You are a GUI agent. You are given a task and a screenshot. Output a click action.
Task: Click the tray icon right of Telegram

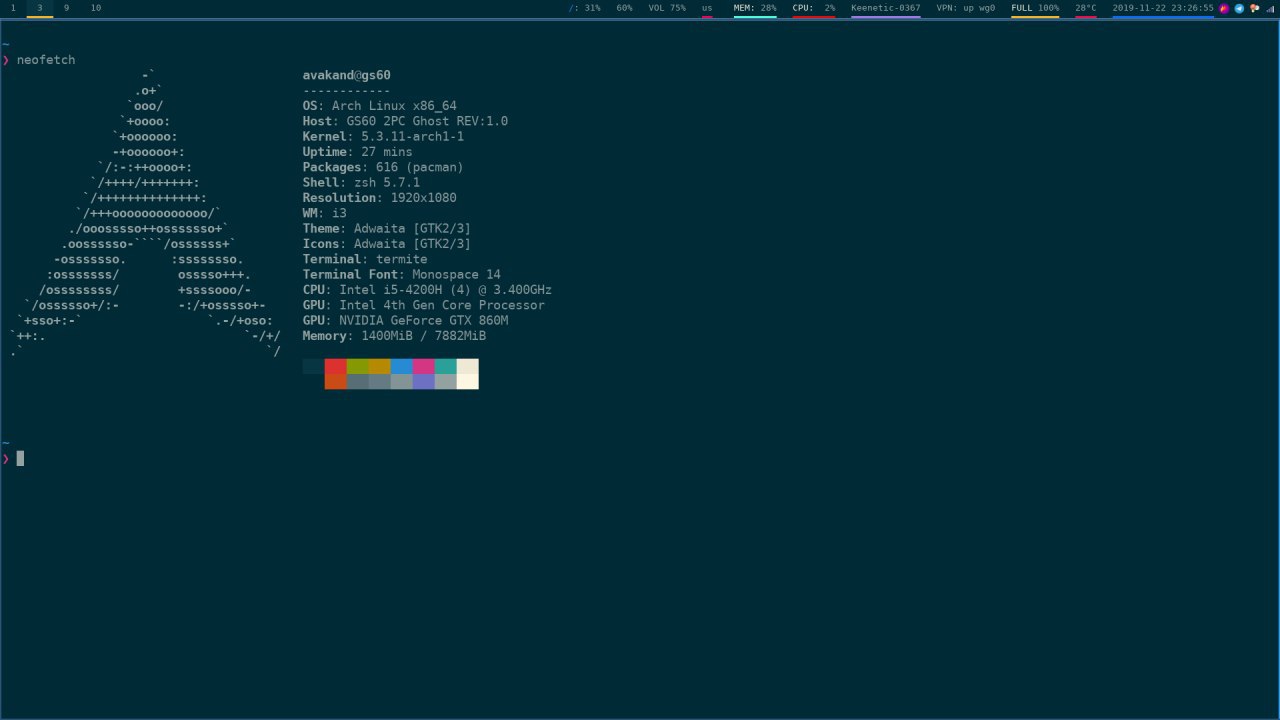point(1254,8)
